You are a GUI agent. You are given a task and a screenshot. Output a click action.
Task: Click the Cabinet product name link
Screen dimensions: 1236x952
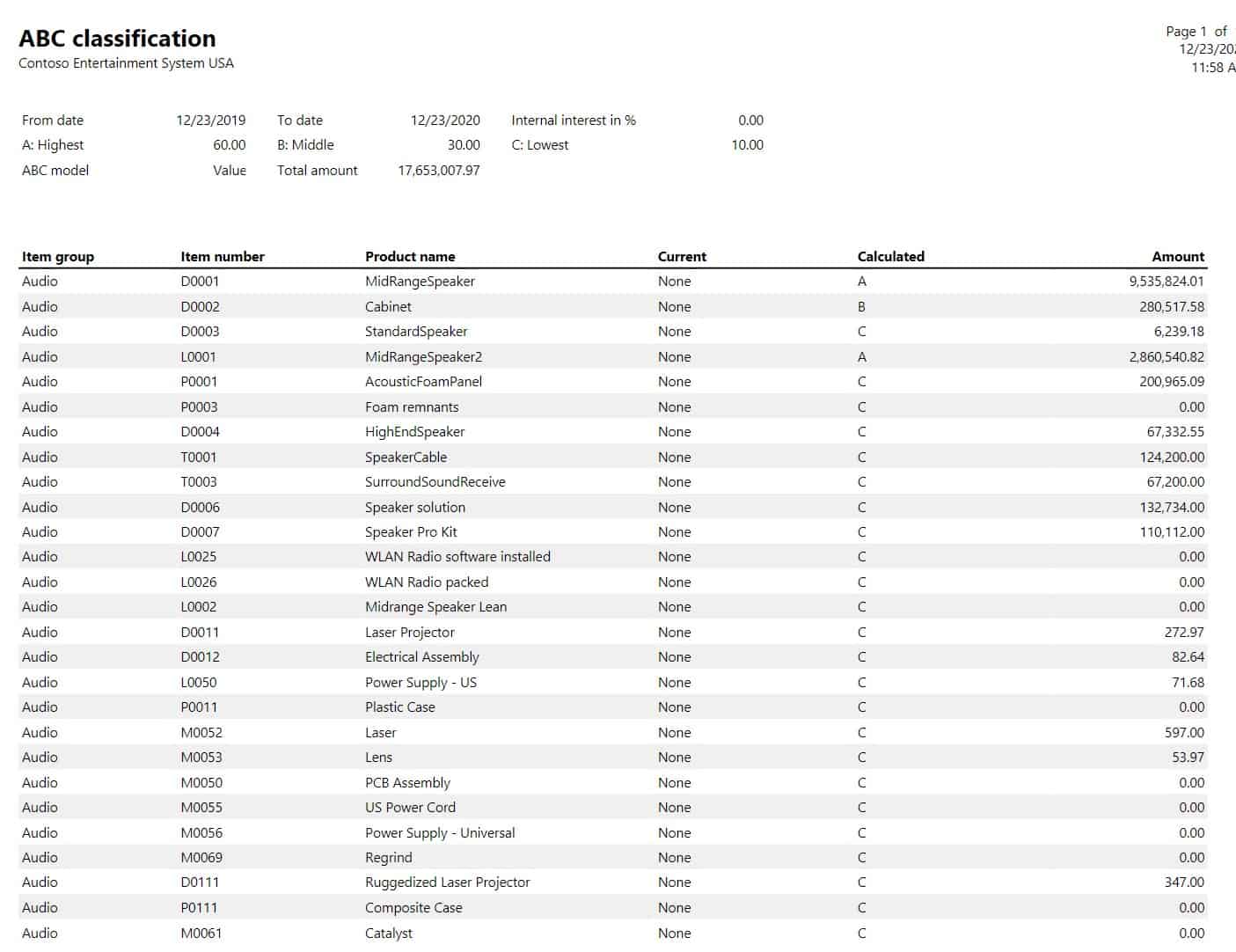pos(387,306)
